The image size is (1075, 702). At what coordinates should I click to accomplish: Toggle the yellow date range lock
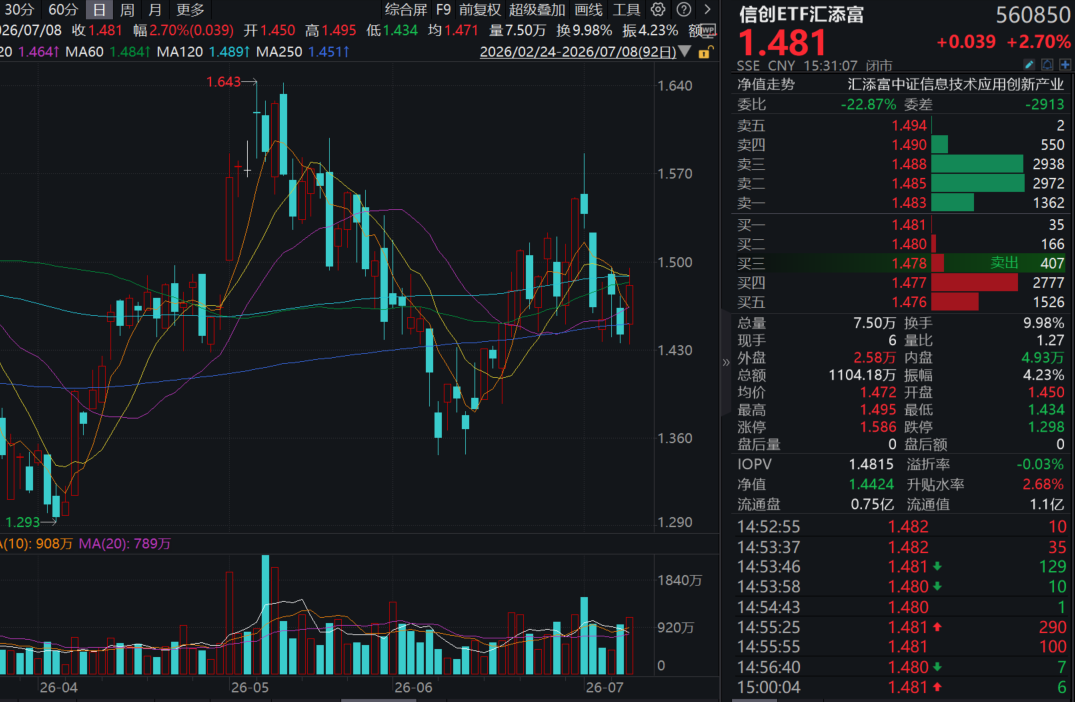pos(705,51)
